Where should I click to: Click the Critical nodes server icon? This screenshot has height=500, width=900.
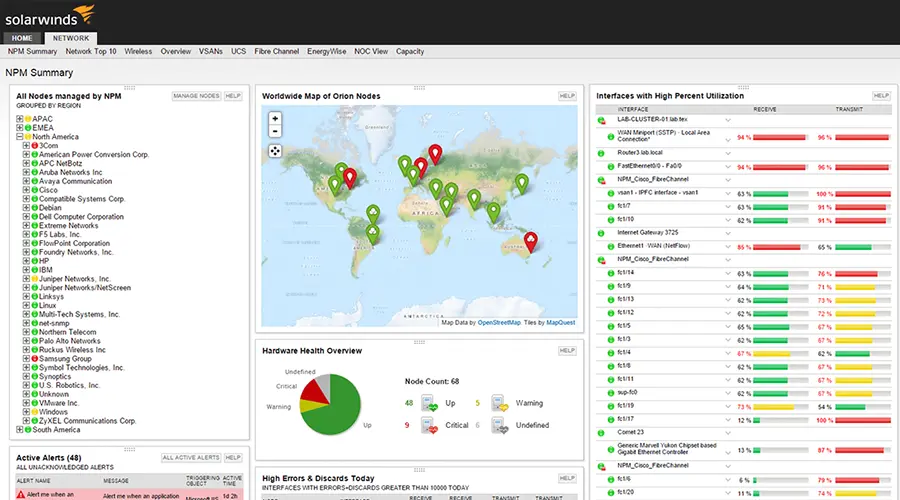(429, 425)
